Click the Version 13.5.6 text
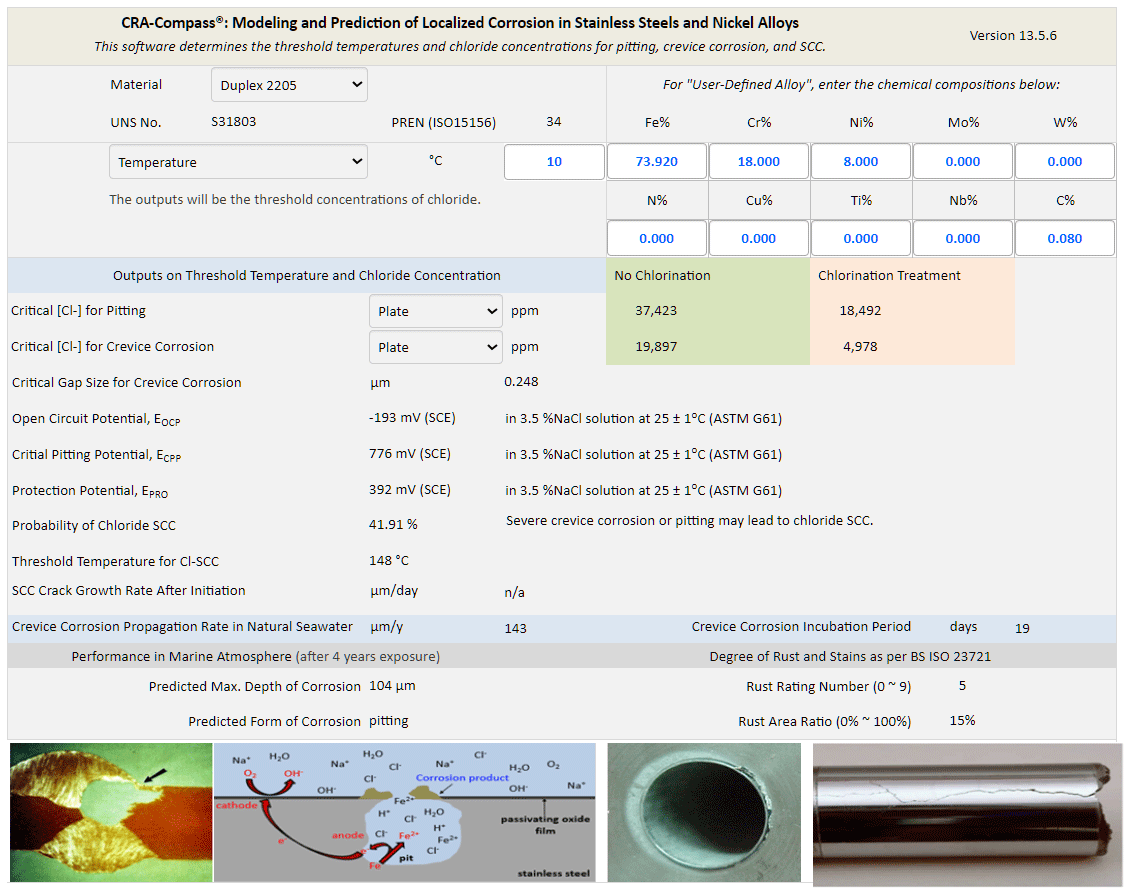Viewport: 1130px width, 890px height. 1013,35
